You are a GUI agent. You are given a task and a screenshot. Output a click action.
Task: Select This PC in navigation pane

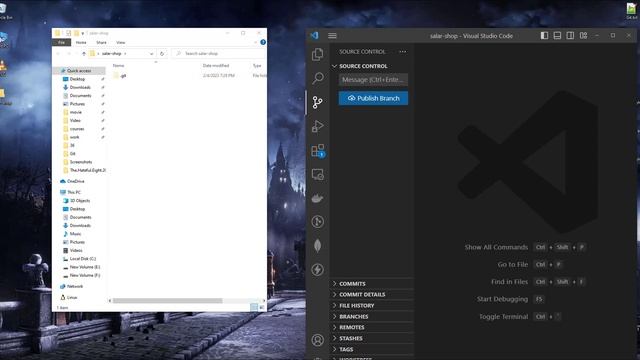73,192
